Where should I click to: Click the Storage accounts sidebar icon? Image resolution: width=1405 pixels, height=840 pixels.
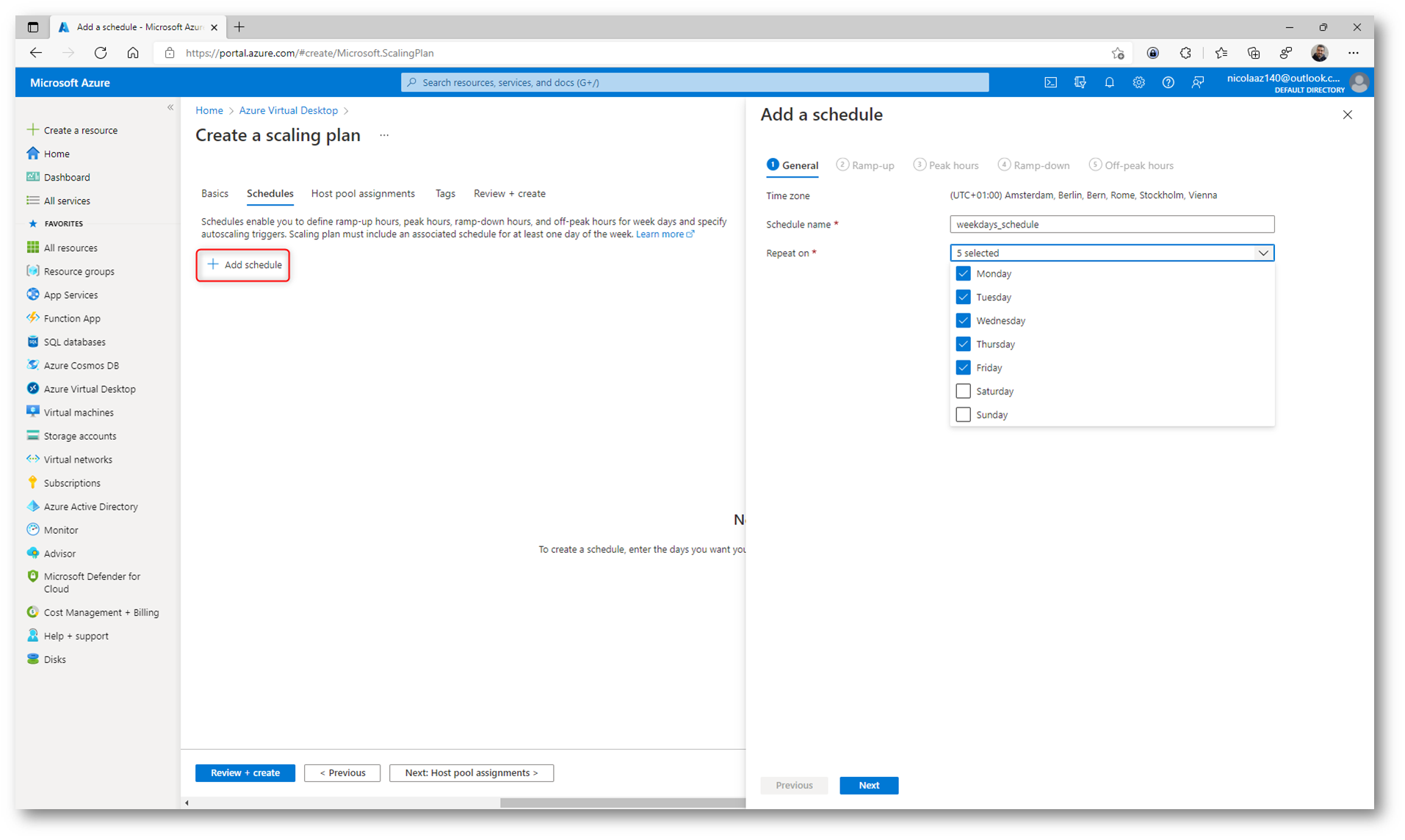pos(32,435)
